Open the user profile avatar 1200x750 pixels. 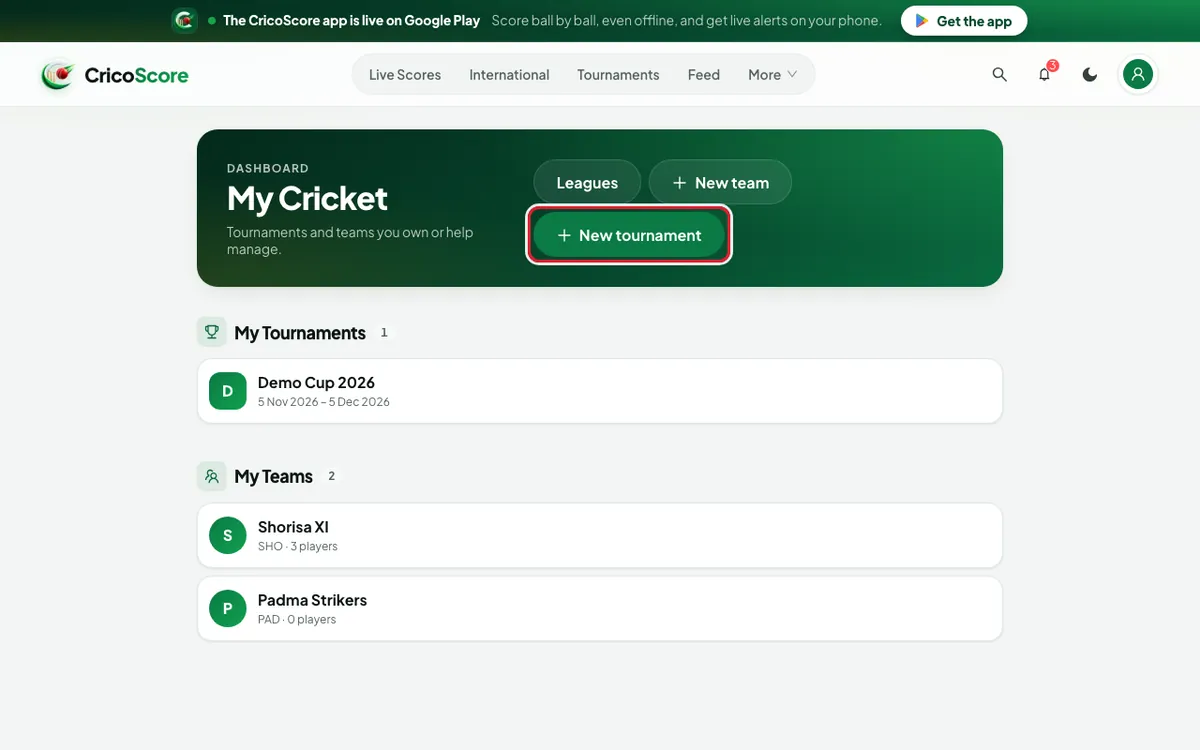coord(1138,74)
